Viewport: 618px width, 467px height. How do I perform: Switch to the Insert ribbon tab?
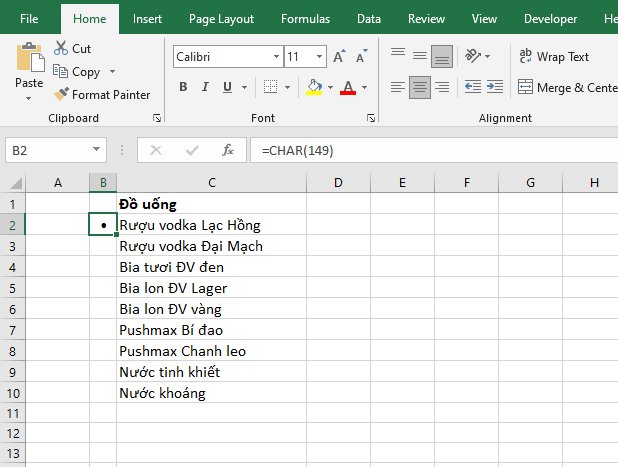[148, 18]
